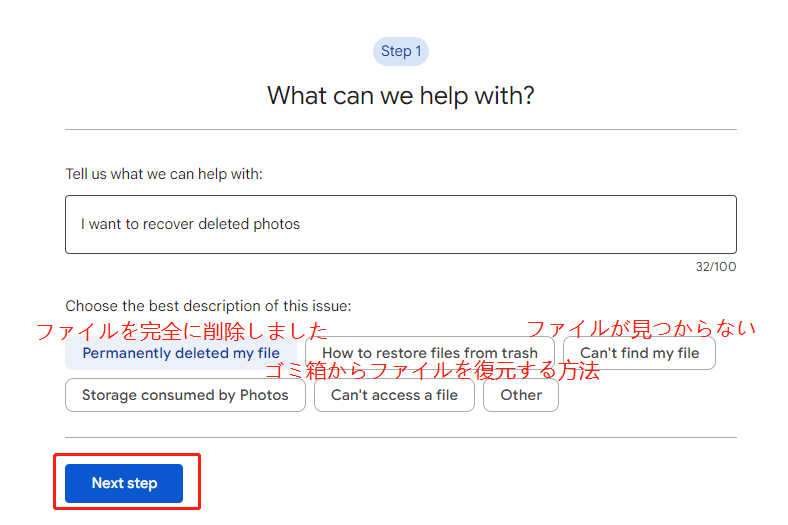Click the red 'ファイルが見つからない' annotation
Viewport: 788px width, 525px height.
point(640,328)
